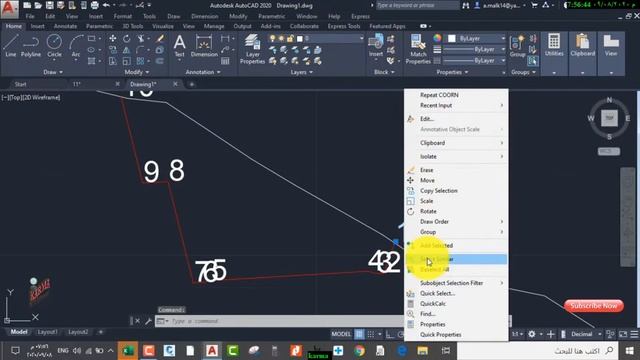
Task: Click the Start file tab
Action: click(20, 84)
